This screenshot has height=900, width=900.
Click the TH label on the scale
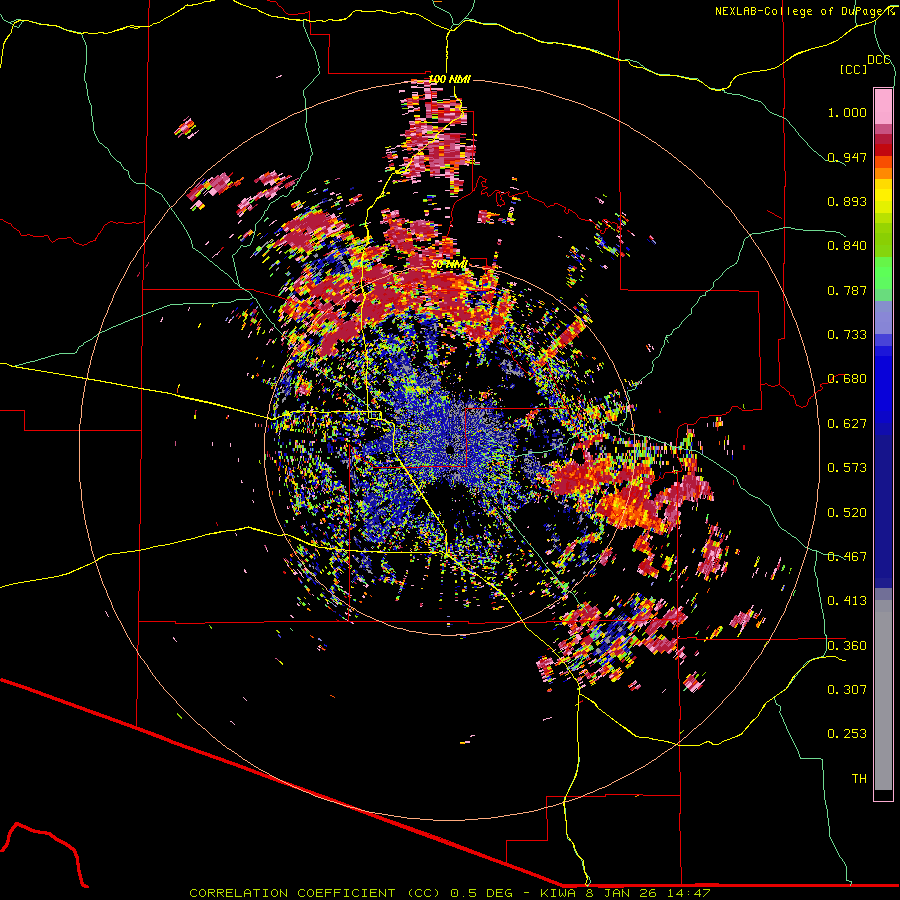point(859,779)
